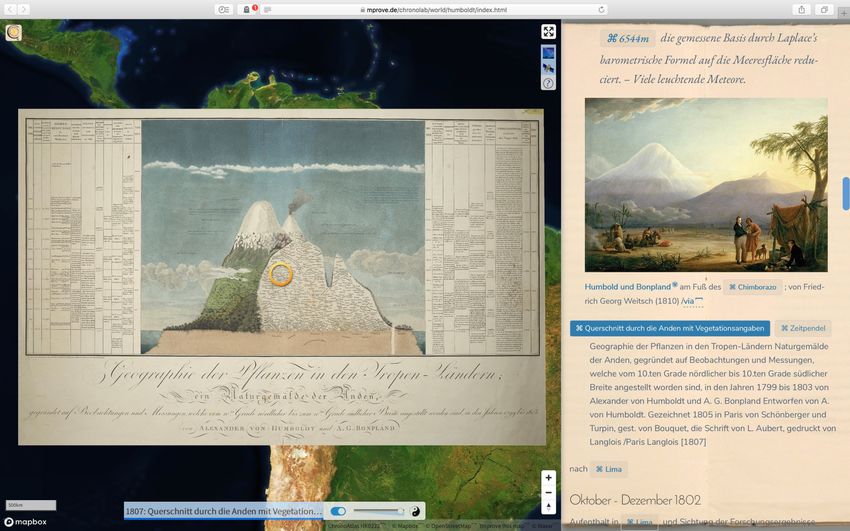Click the compass icon at the map's top-left corner
850x531 pixels.
pyautogui.click(x=14, y=33)
